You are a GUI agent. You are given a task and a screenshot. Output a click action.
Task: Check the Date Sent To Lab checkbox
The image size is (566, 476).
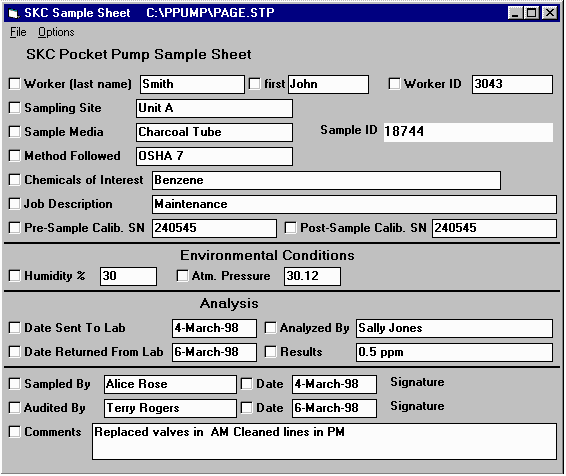14,328
